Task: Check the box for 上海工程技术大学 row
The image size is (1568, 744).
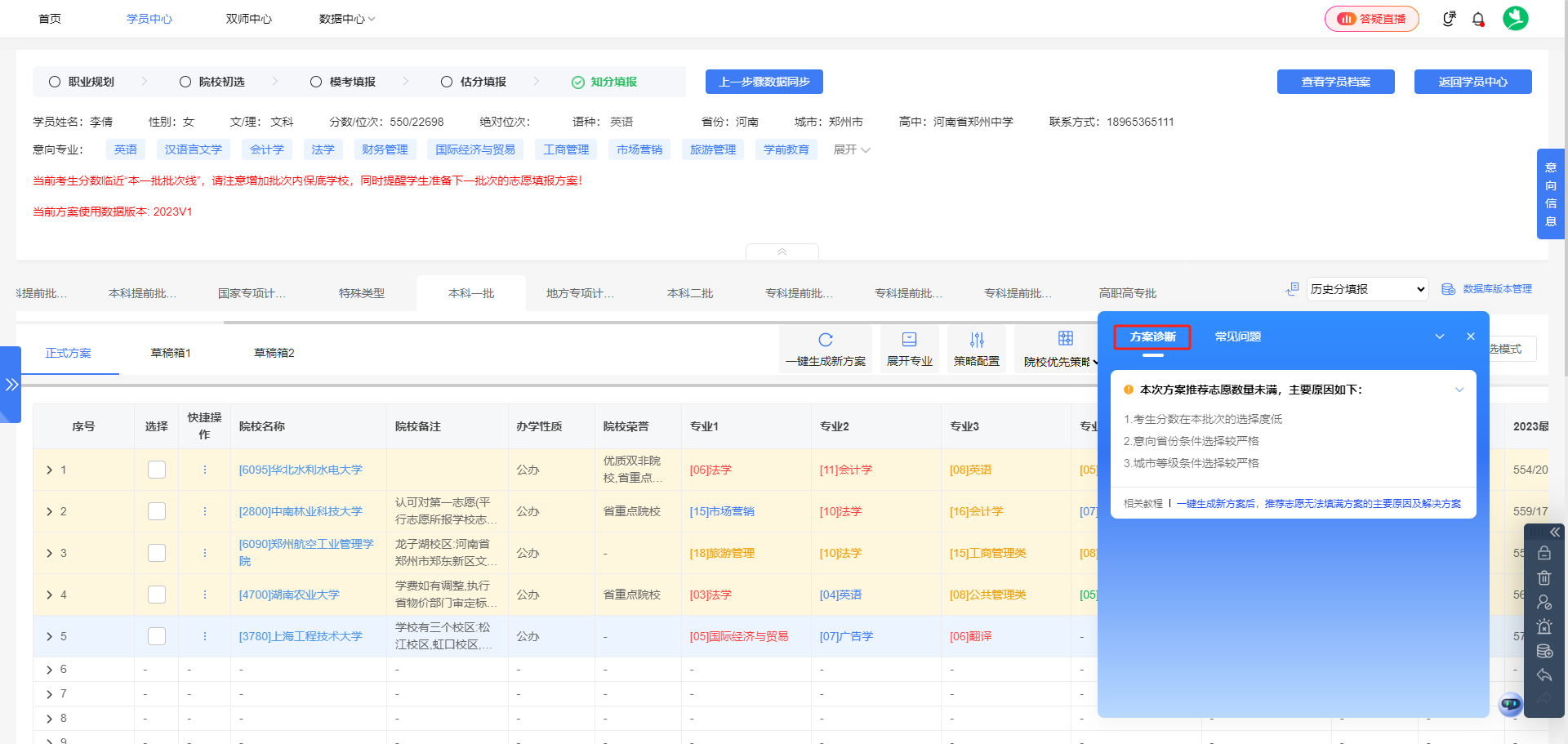Action: (x=157, y=636)
